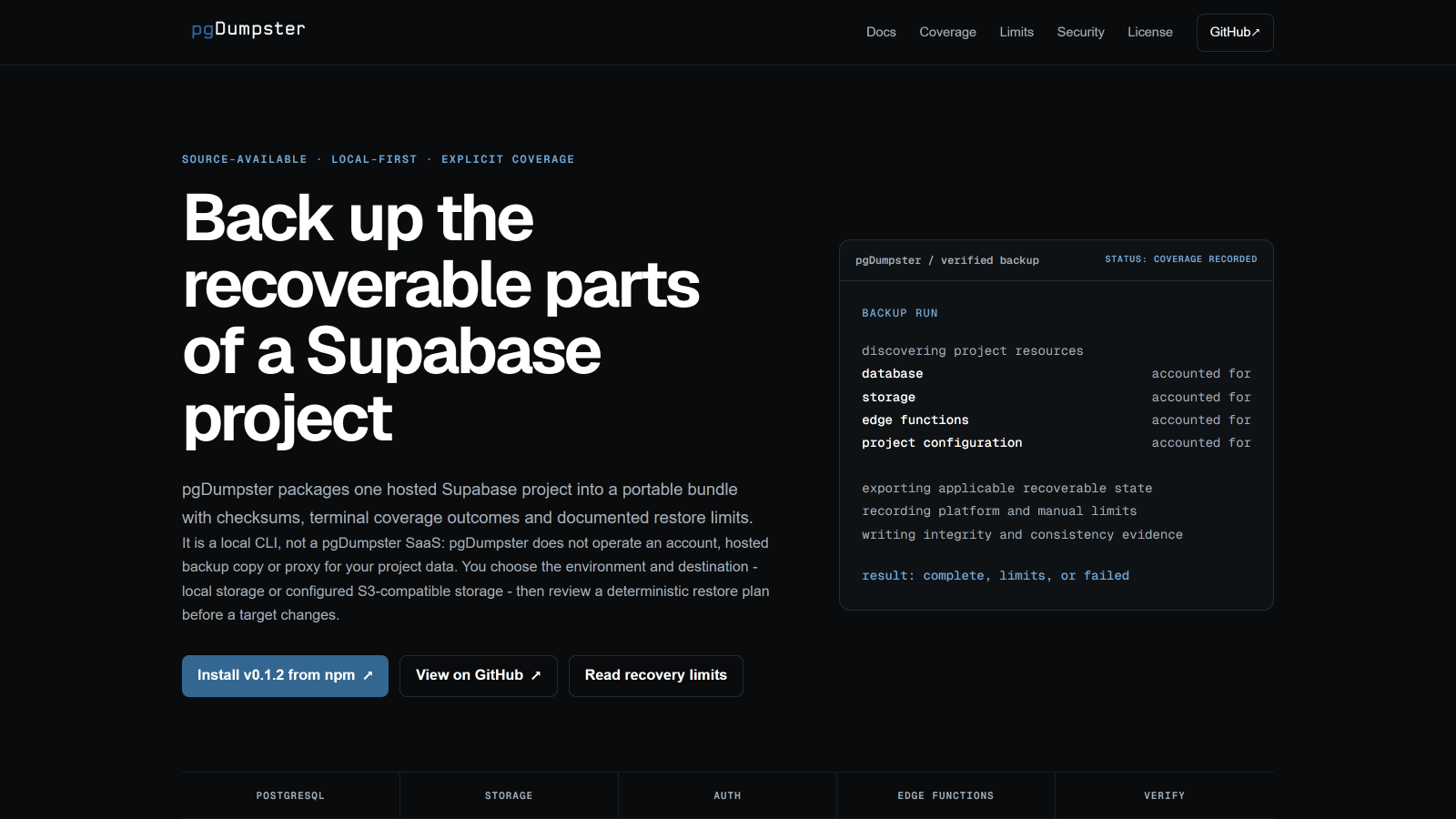The width and height of the screenshot is (1456, 819).
Task: Click the 'storage' row in backup run
Action: click(x=1057, y=398)
